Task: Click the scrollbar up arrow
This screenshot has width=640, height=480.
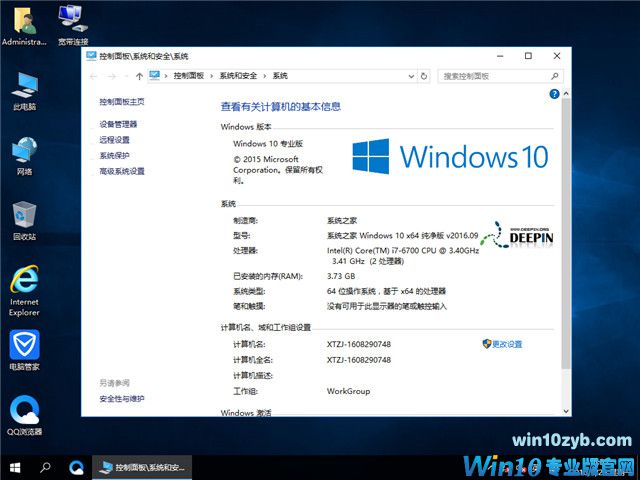Action: point(566,93)
